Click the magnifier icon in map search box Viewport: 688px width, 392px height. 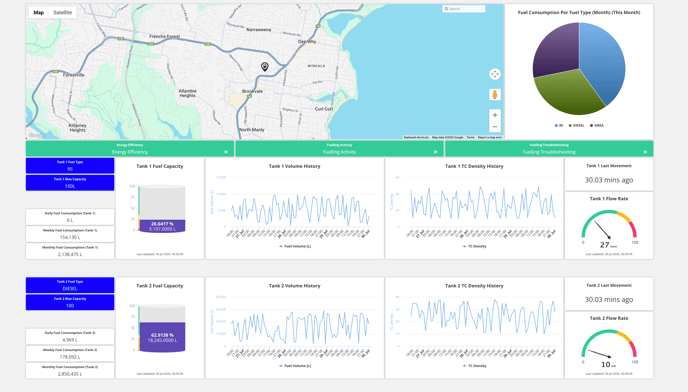(446, 9)
